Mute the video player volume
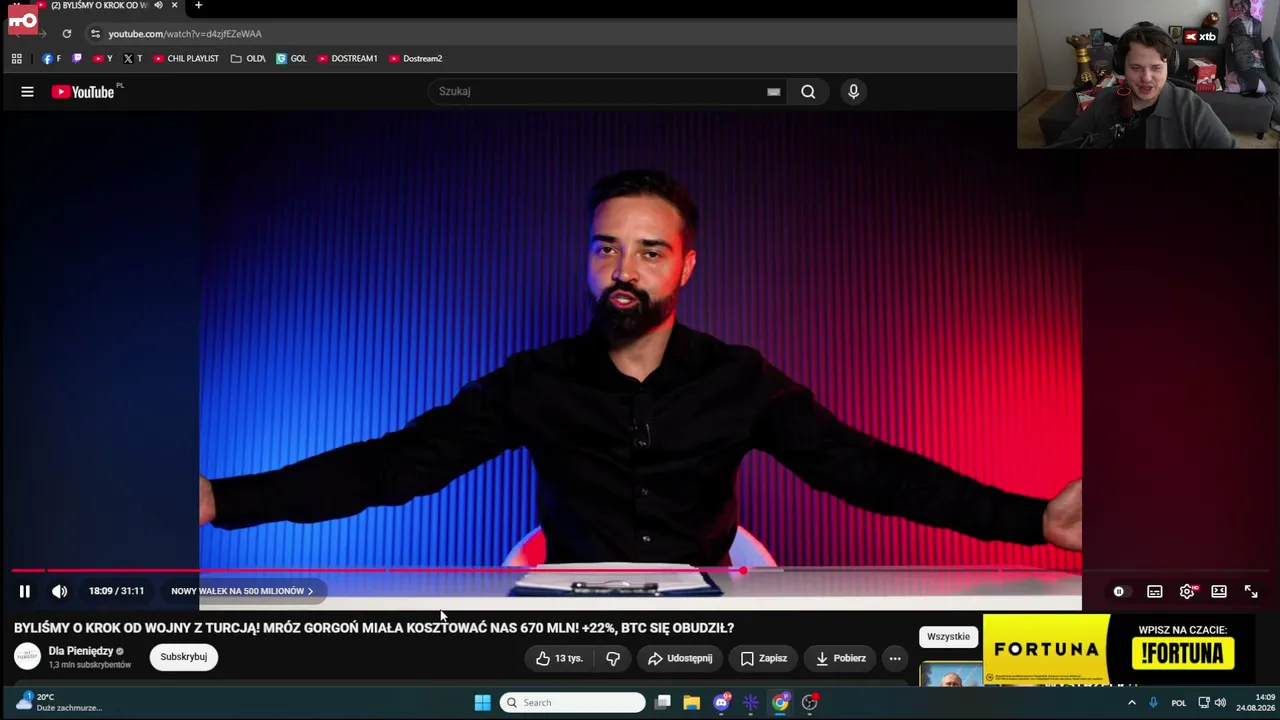 60,591
